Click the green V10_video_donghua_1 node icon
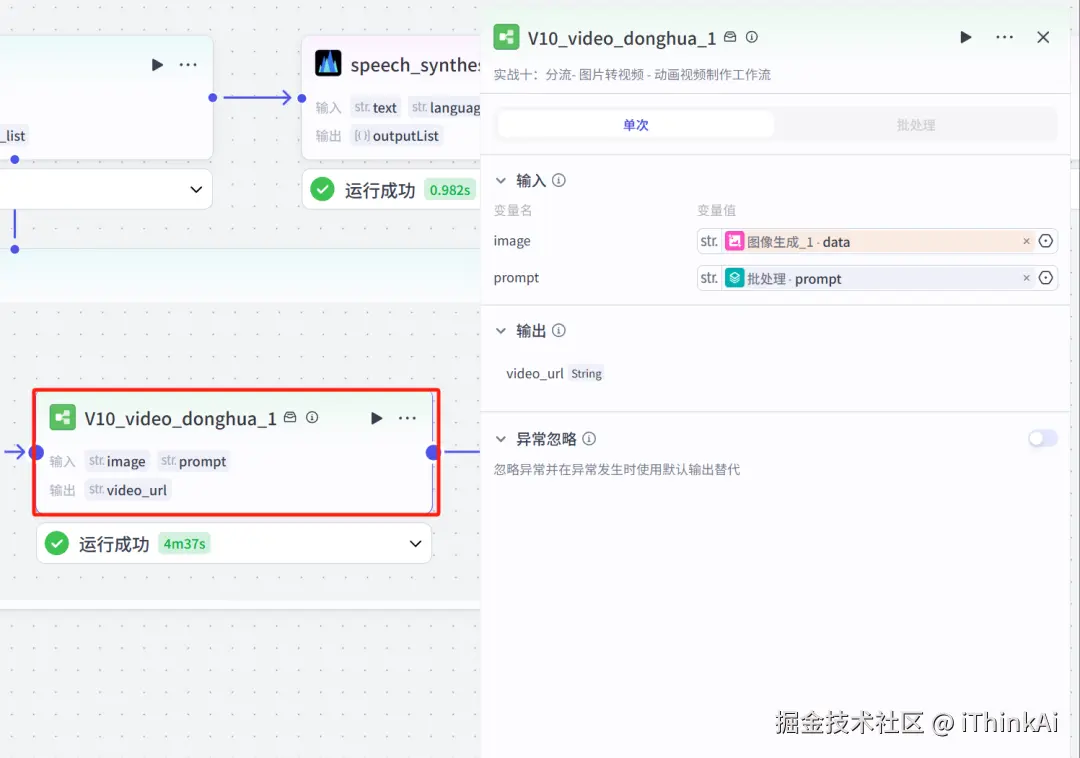The height and width of the screenshot is (758, 1080). (63, 418)
